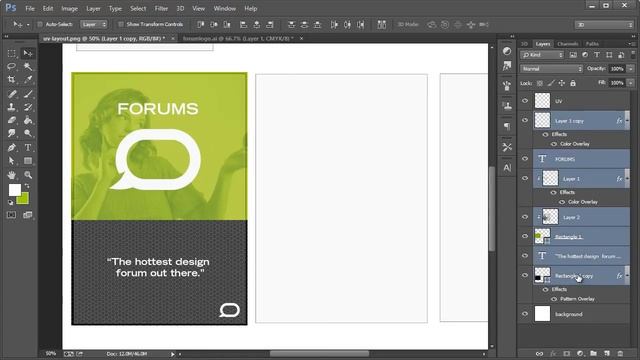Open the tool preset picker arrow
This screenshot has height=360, width=640.
point(28,25)
